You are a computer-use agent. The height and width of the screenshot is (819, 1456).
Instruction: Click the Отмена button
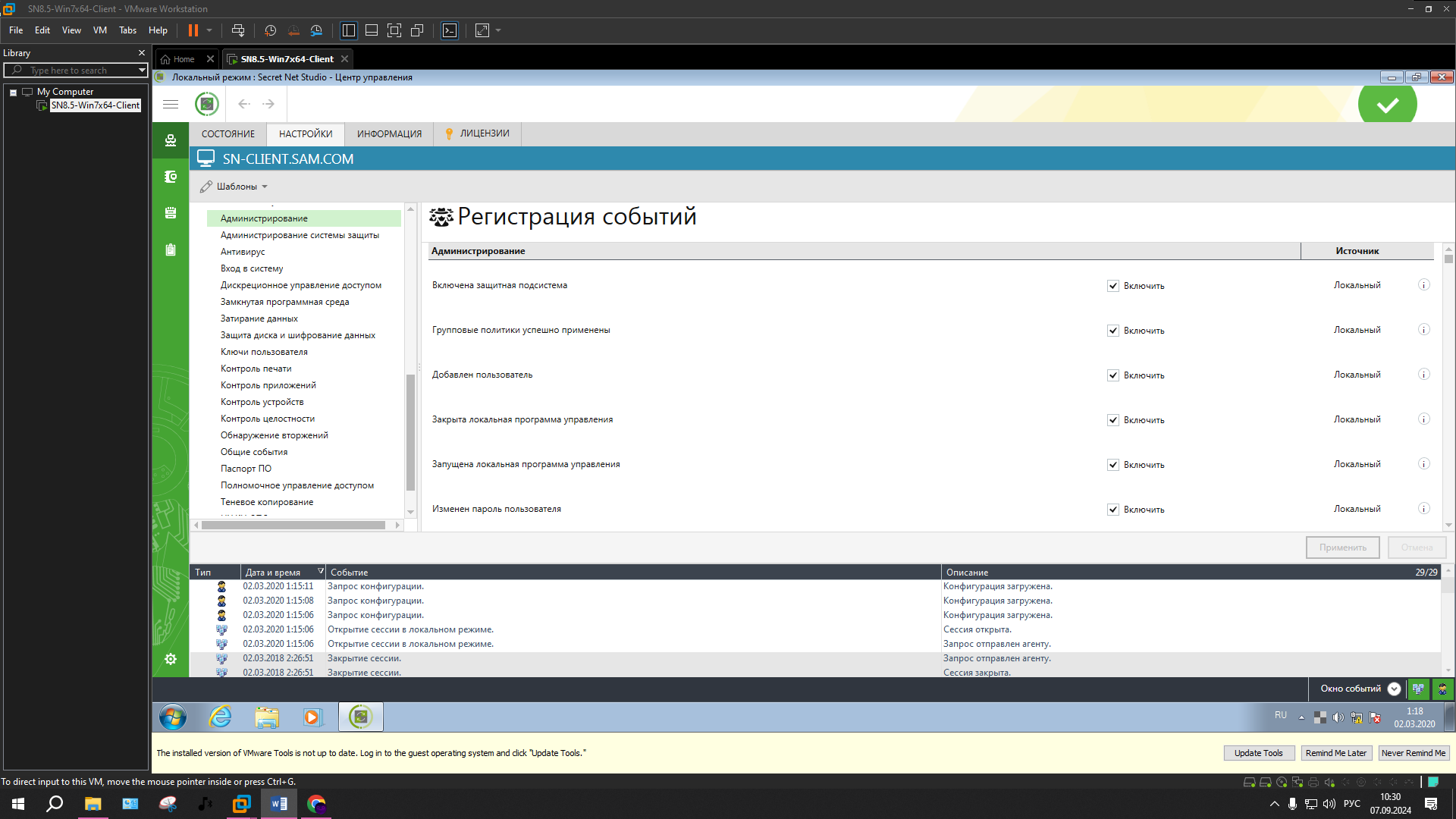coord(1417,548)
